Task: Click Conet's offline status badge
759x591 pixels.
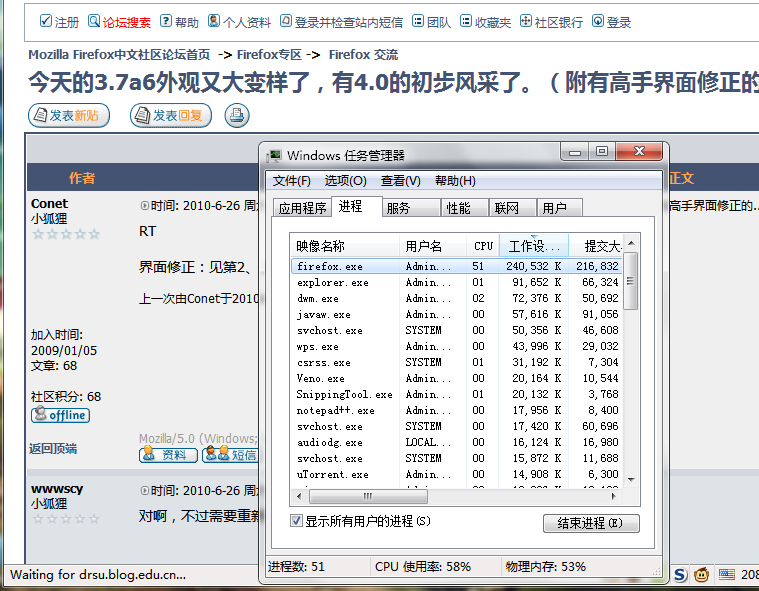Action: tap(61, 415)
